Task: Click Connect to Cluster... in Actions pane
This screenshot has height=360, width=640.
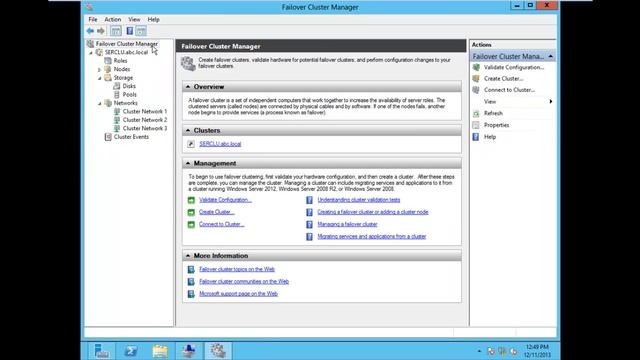Action: click(x=509, y=90)
